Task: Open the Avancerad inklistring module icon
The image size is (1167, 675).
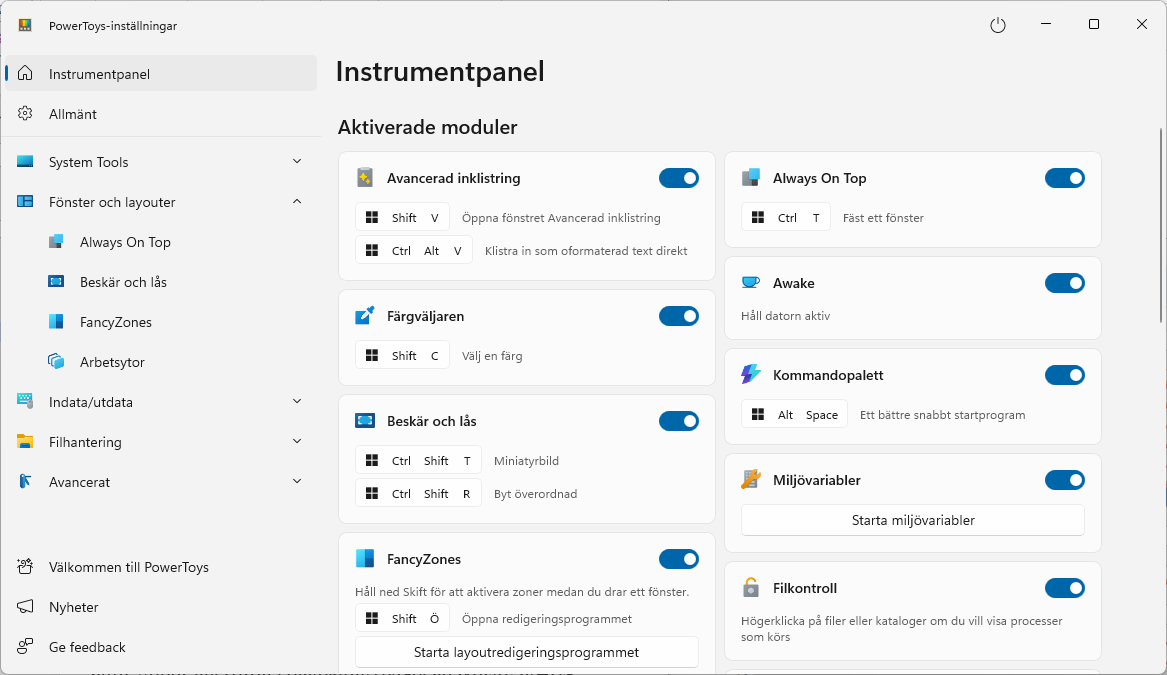Action: (364, 178)
